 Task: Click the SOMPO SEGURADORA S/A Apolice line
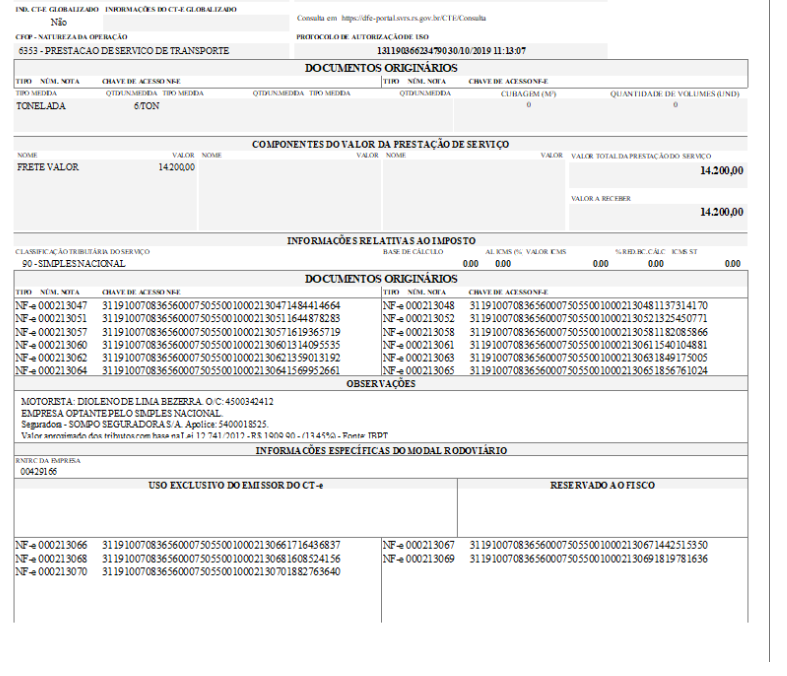pos(145,425)
